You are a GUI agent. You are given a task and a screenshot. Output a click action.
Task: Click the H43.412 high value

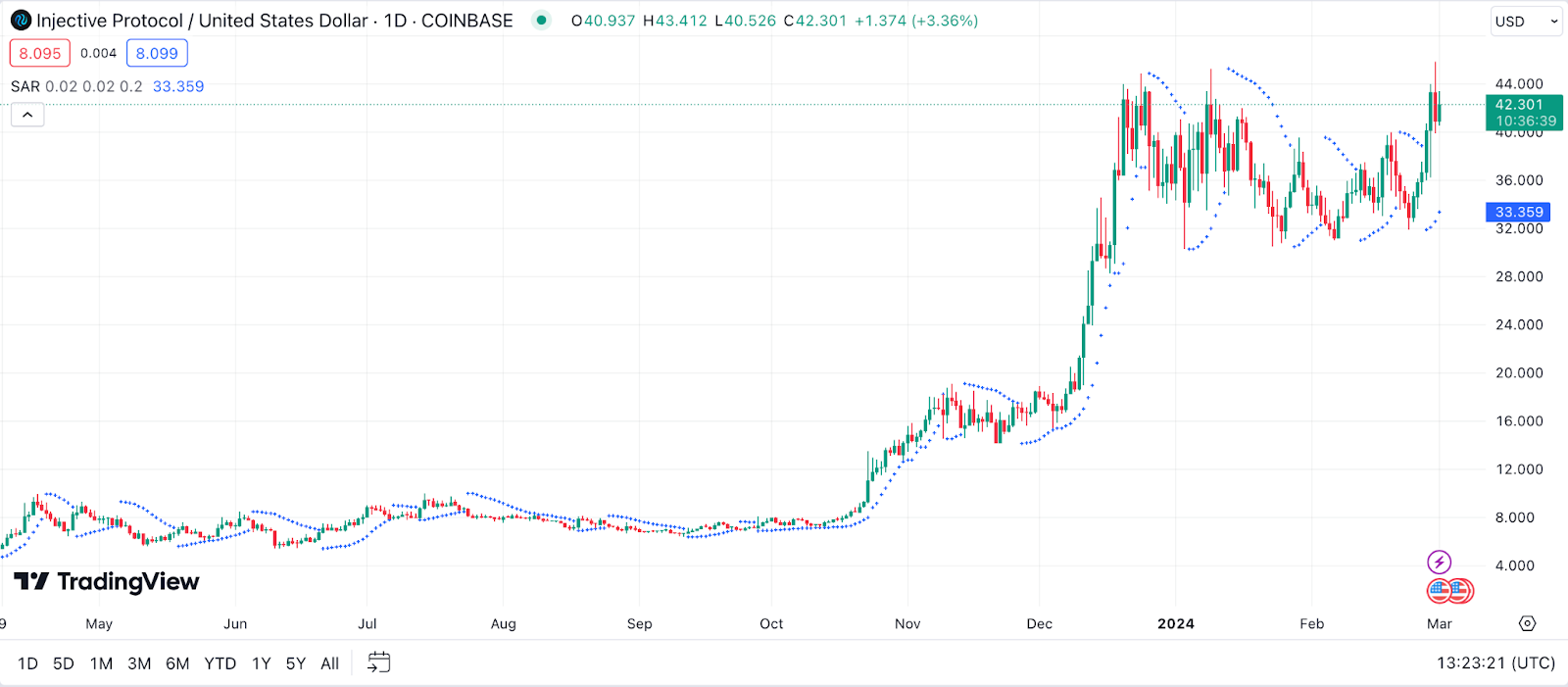(x=675, y=21)
